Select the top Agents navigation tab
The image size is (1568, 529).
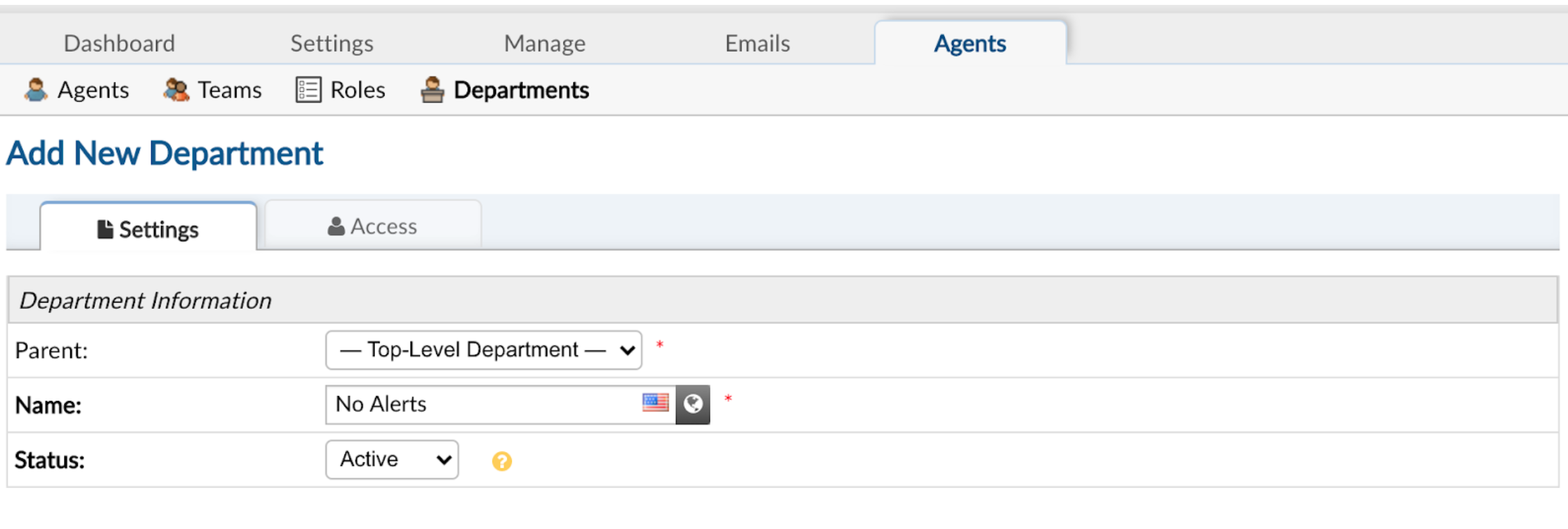coord(969,43)
